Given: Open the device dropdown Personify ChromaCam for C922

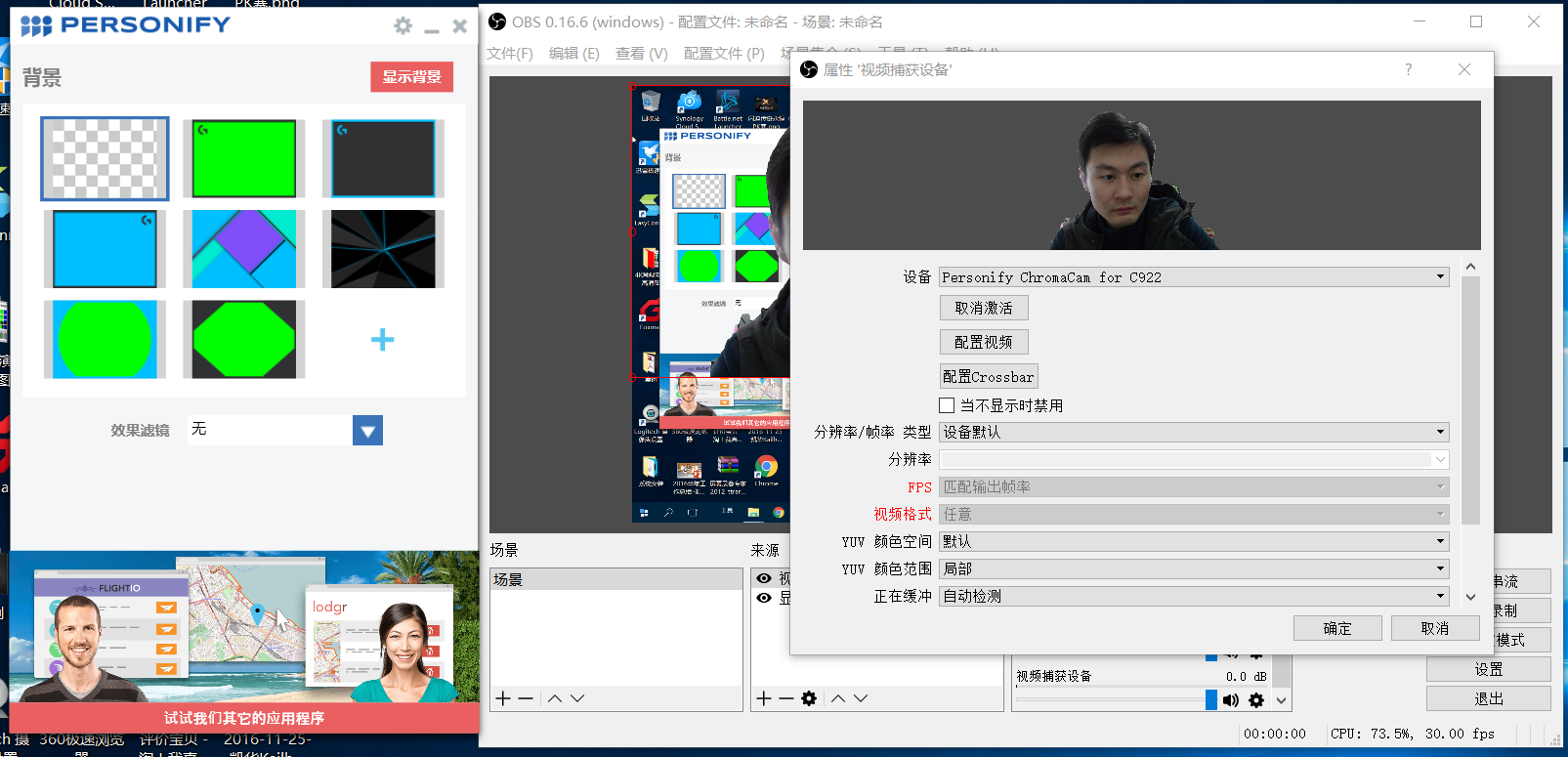Looking at the screenshot, I should tap(1194, 277).
